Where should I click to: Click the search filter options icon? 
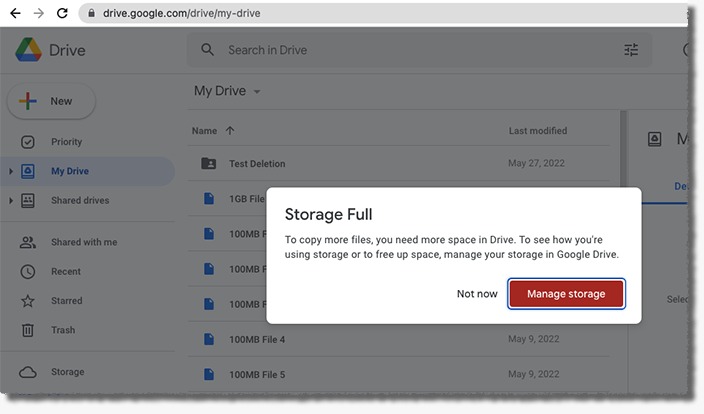pyautogui.click(x=631, y=50)
